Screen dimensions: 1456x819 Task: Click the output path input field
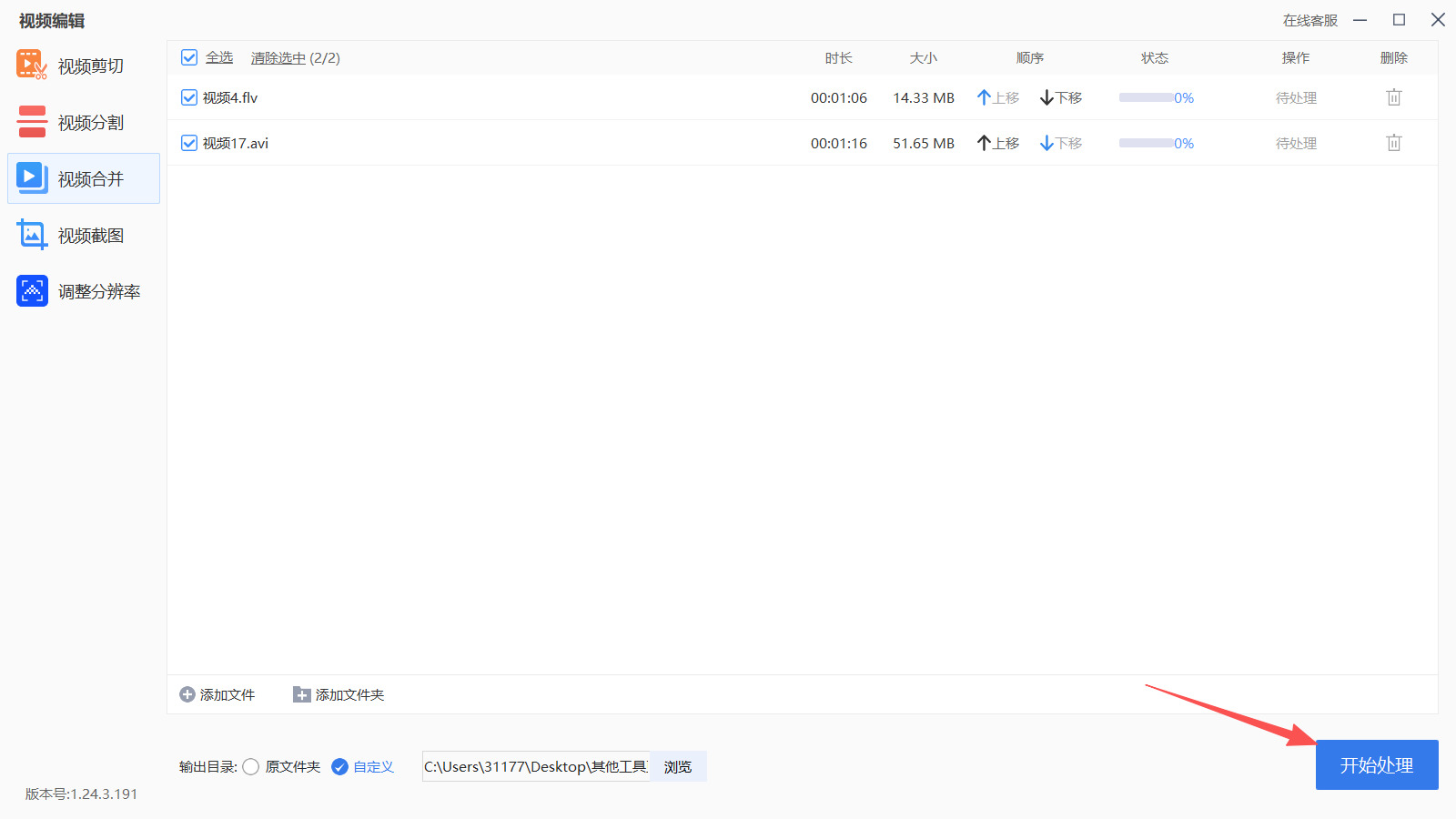click(535, 766)
